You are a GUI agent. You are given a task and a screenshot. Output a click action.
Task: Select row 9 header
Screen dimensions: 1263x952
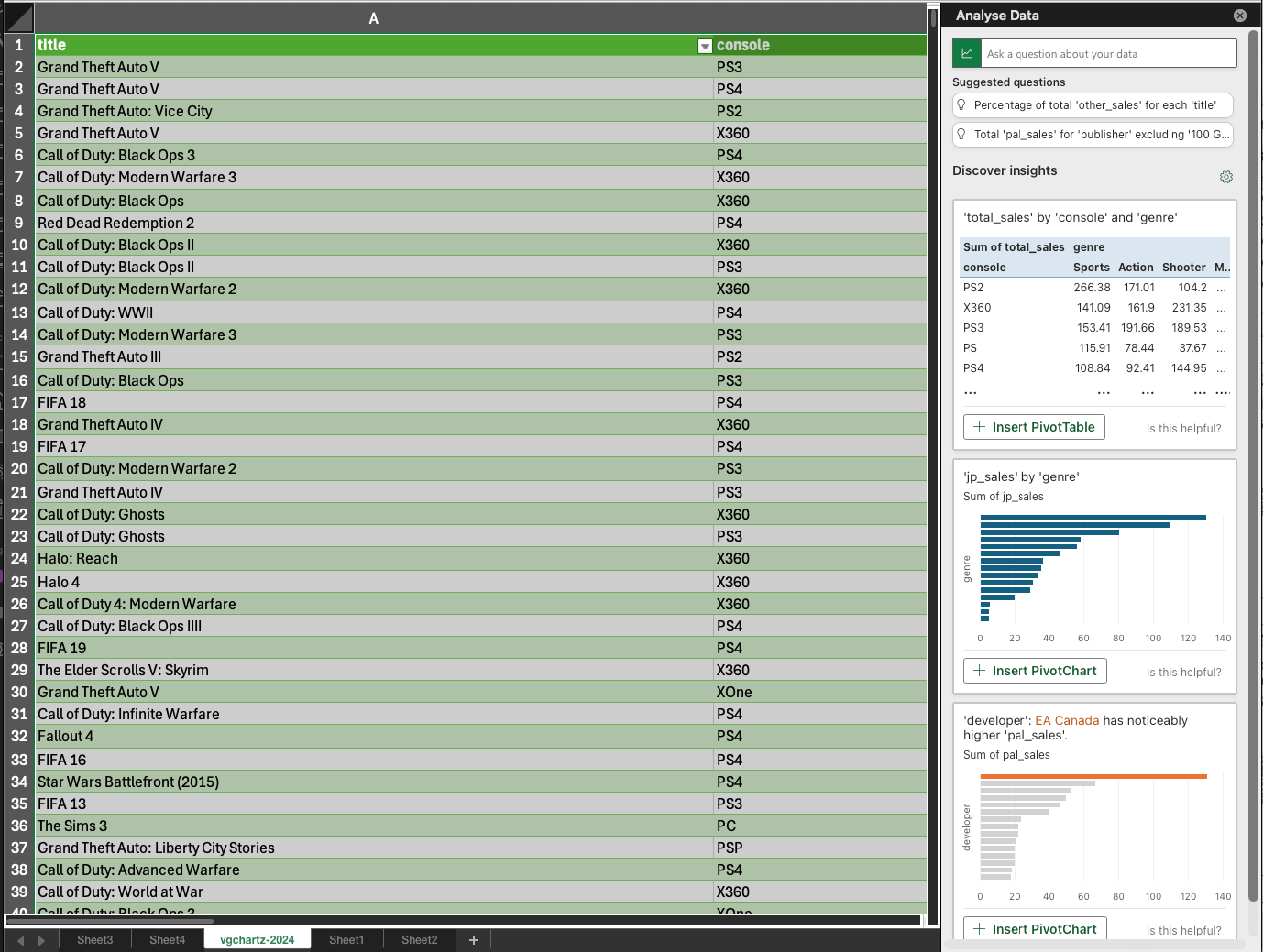[19, 223]
